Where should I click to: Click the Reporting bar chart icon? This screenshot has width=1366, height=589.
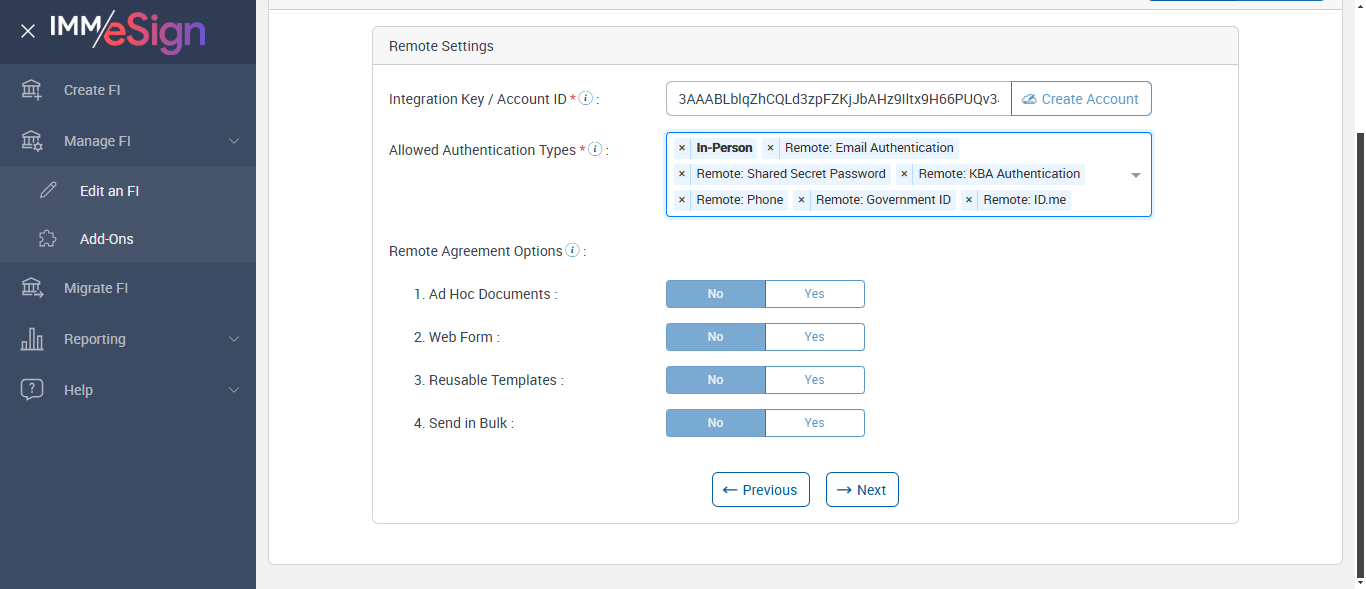pos(32,339)
